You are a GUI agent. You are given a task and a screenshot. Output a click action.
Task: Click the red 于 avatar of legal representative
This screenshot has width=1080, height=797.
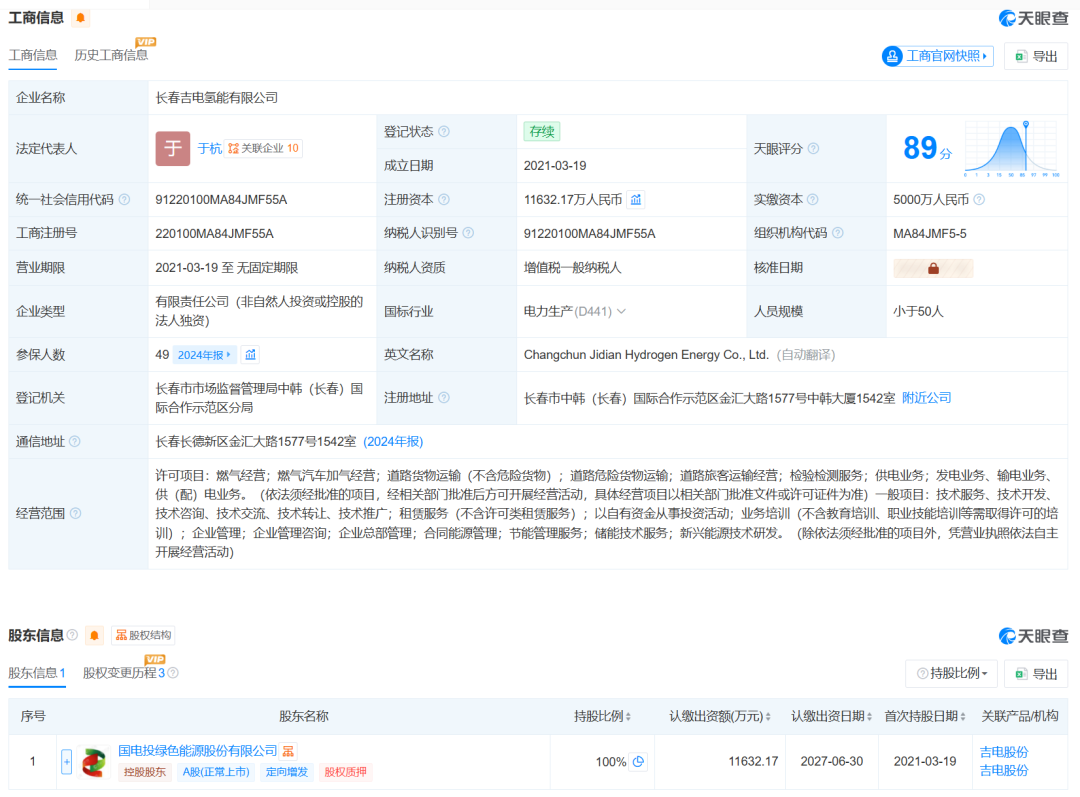tap(173, 148)
